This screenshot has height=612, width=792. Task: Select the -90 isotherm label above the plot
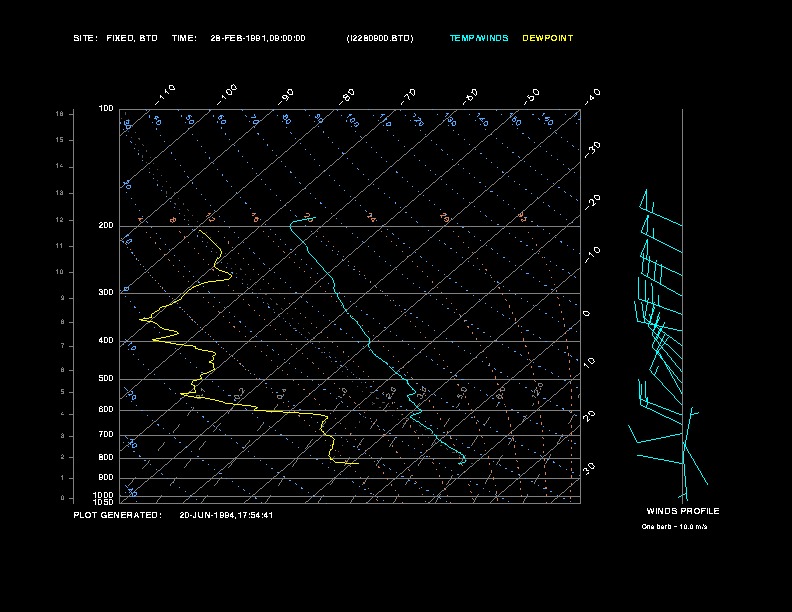point(286,96)
